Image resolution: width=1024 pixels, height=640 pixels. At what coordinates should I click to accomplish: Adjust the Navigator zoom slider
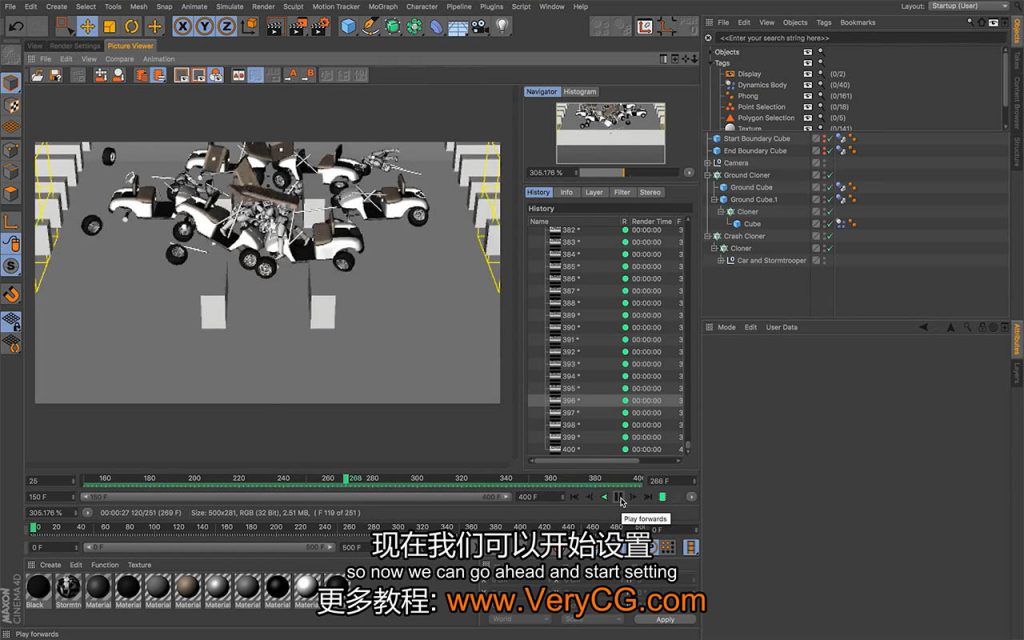point(630,172)
